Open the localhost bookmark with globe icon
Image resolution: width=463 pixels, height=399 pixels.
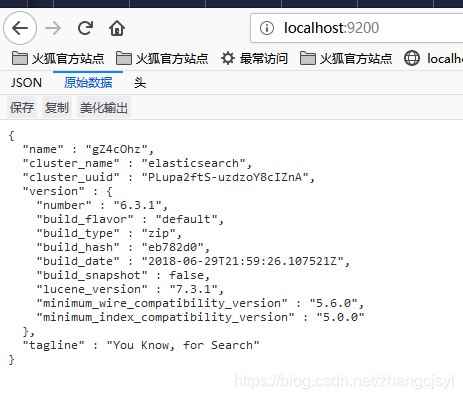(x=433, y=59)
